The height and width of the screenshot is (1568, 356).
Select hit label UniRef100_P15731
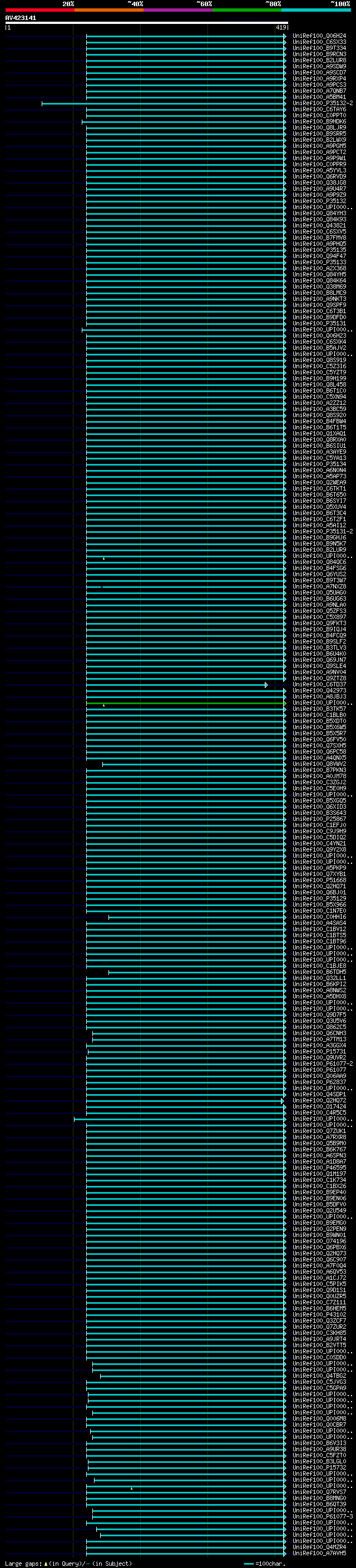point(319,1052)
